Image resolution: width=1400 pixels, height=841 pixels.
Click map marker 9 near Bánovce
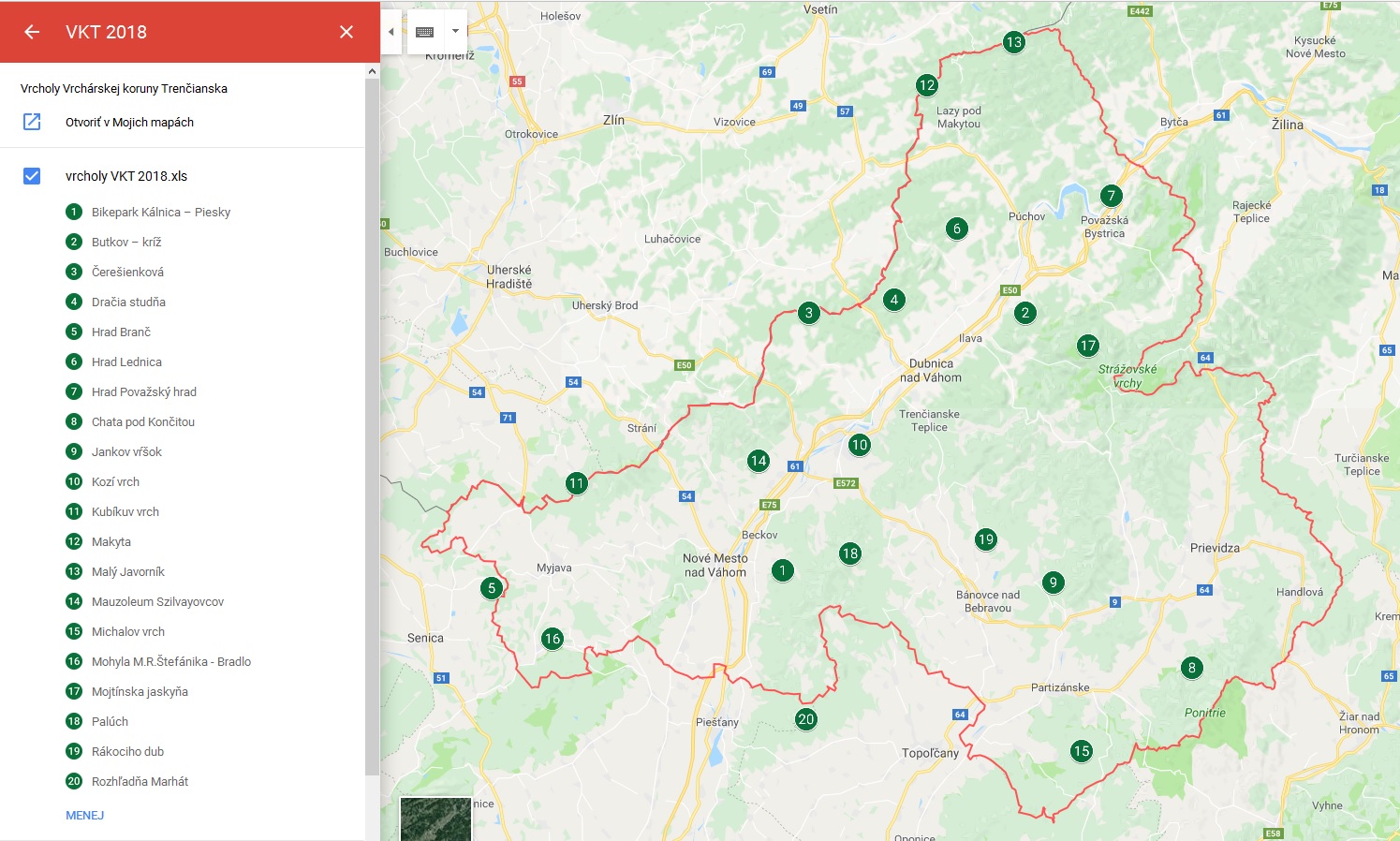click(1054, 583)
